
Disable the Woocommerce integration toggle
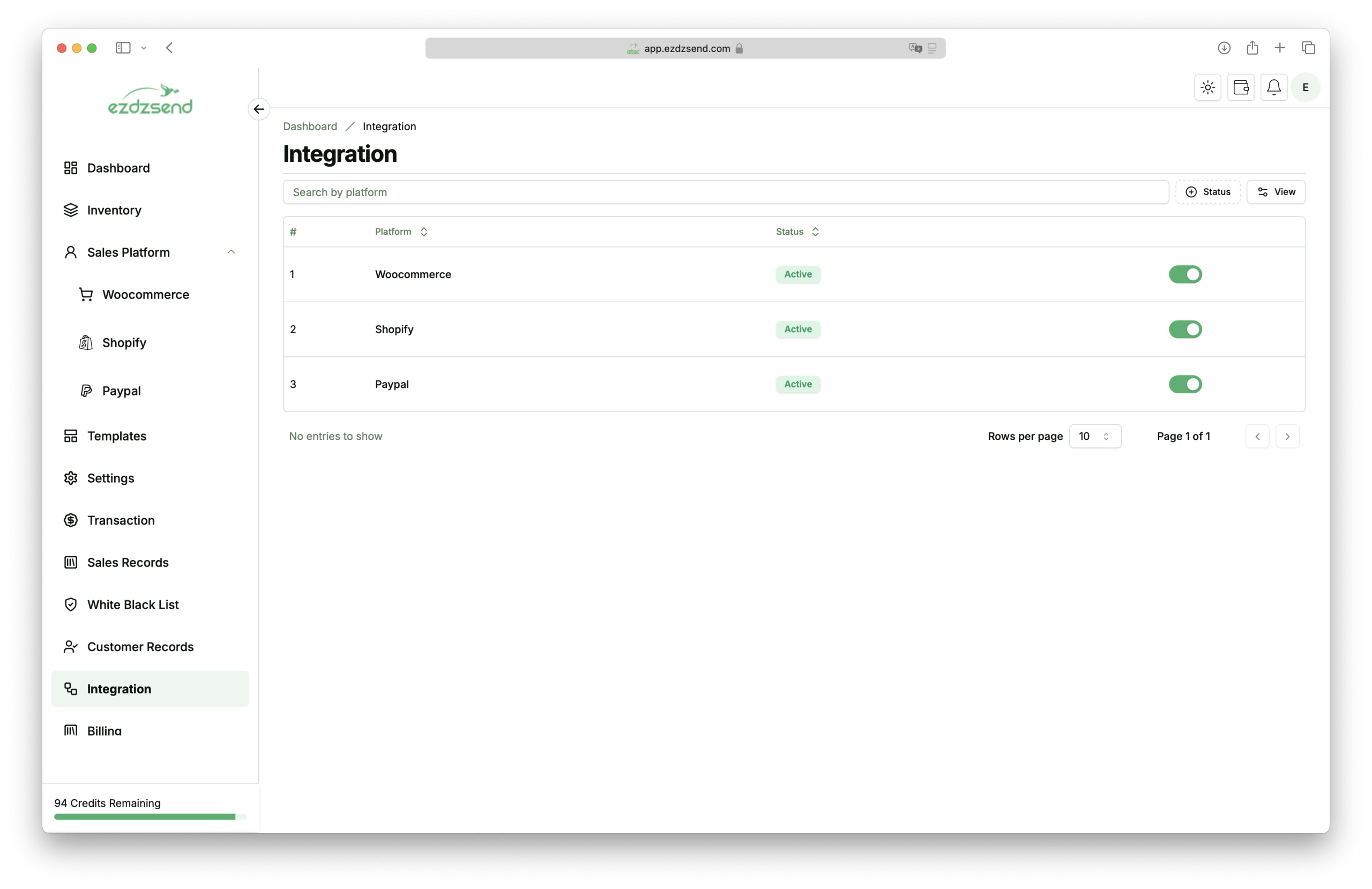click(1185, 274)
